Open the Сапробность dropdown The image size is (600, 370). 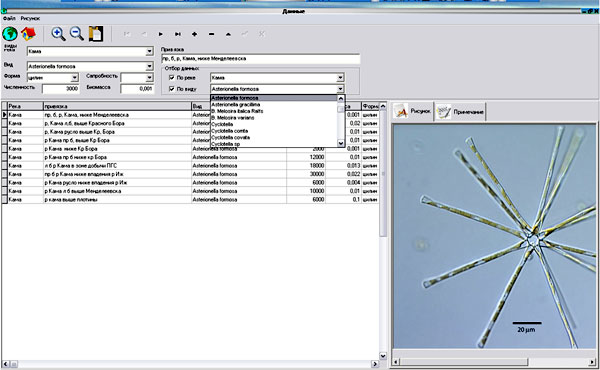point(149,78)
